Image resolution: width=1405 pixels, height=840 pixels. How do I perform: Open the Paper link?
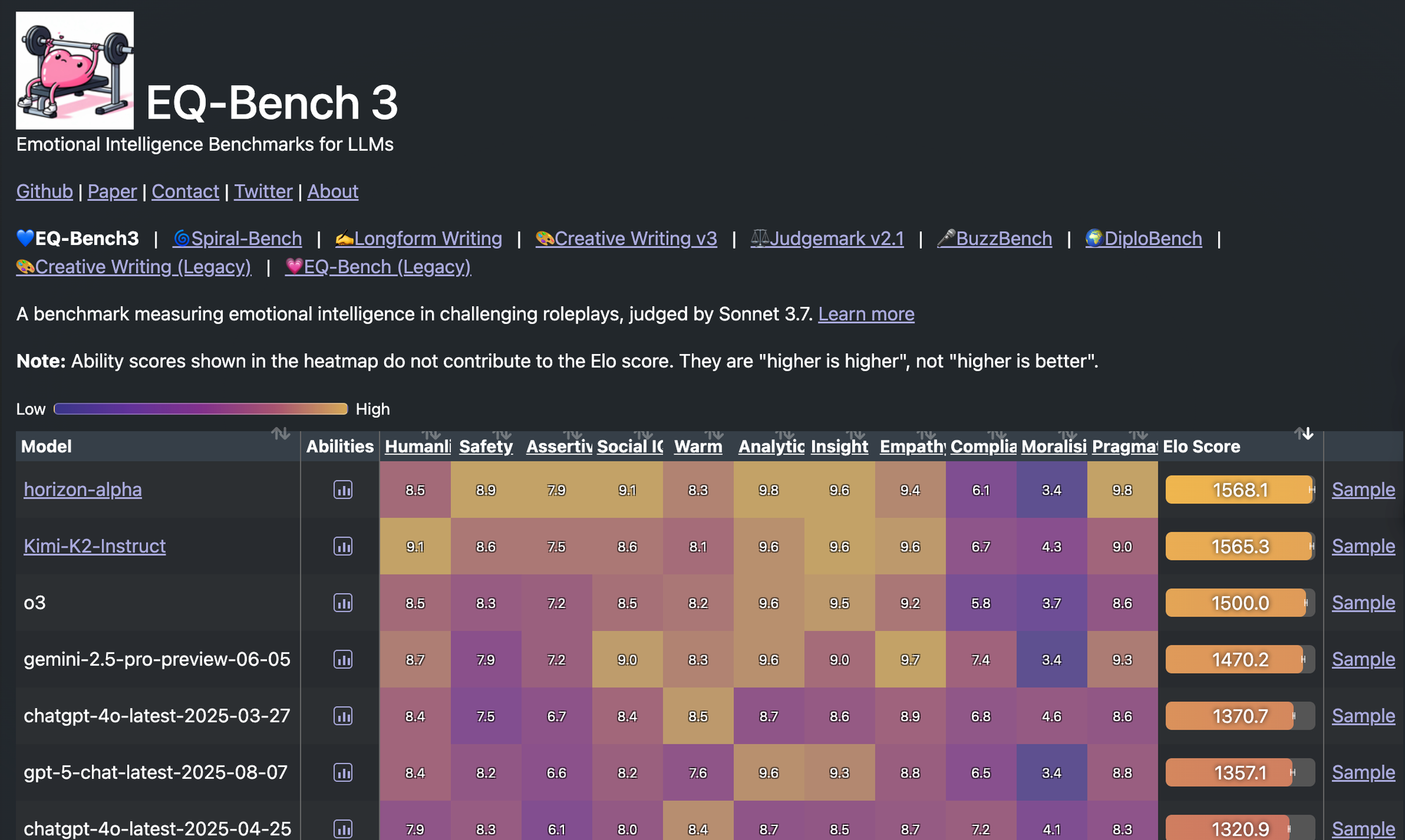click(112, 192)
